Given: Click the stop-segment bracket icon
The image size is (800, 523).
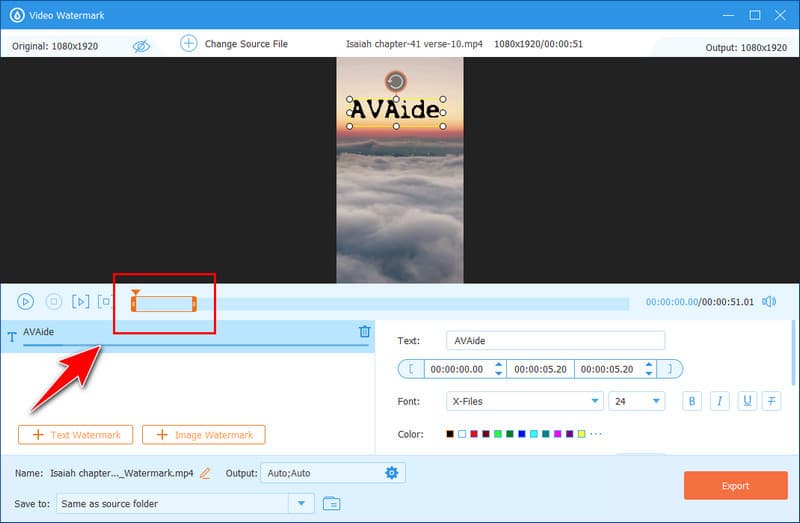Looking at the screenshot, I should tap(105, 302).
